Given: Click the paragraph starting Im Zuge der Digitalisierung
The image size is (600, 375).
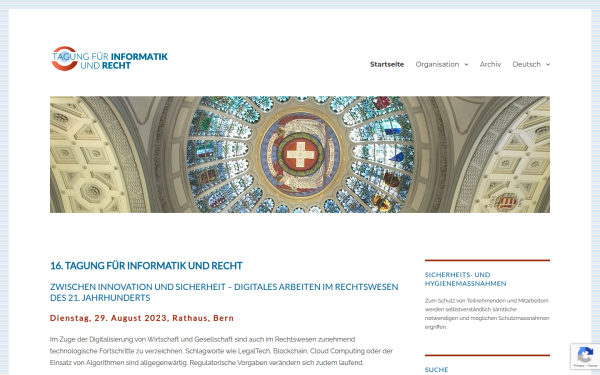Looking at the screenshot, I should [x=222, y=351].
